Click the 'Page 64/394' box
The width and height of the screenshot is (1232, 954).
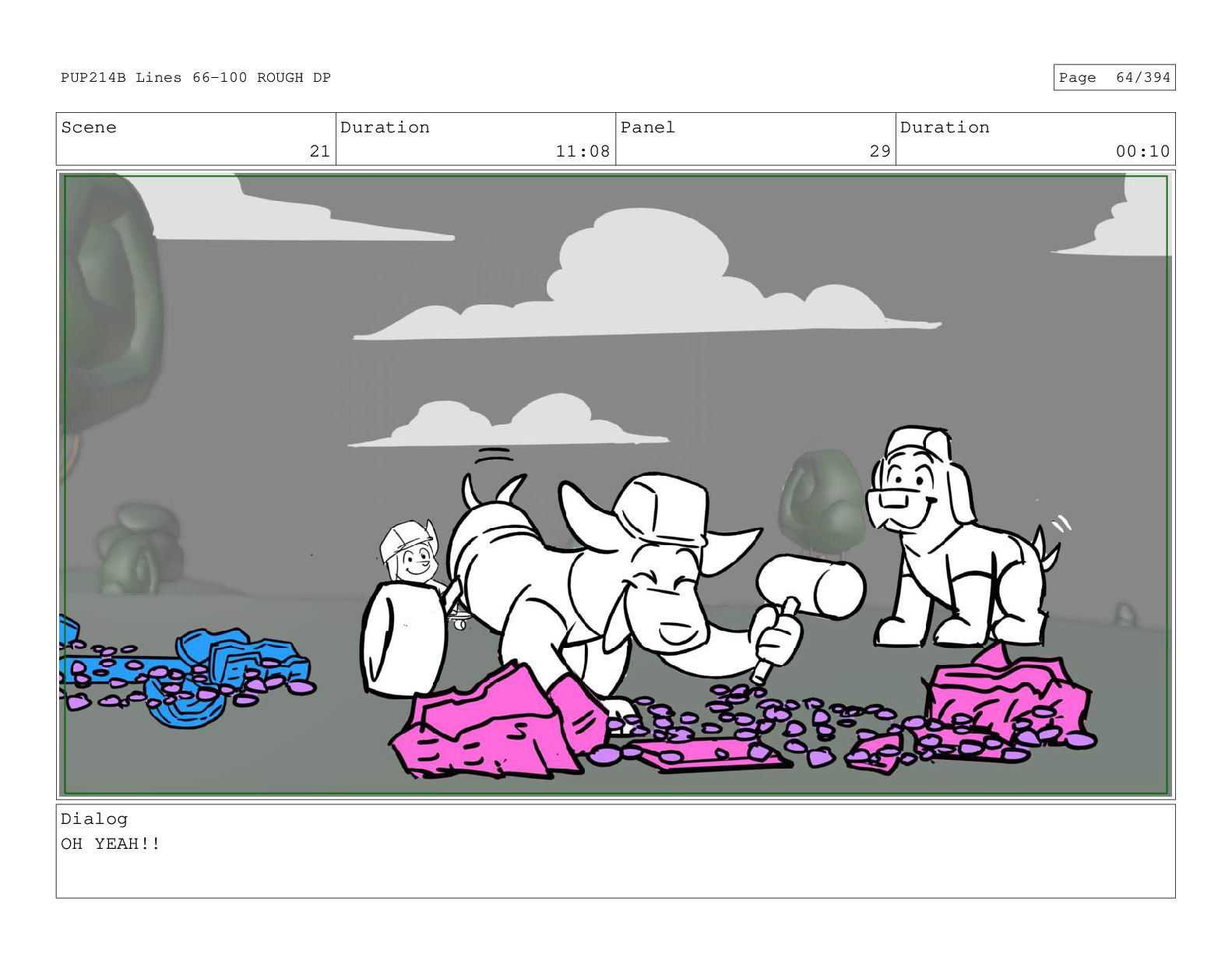(1114, 77)
